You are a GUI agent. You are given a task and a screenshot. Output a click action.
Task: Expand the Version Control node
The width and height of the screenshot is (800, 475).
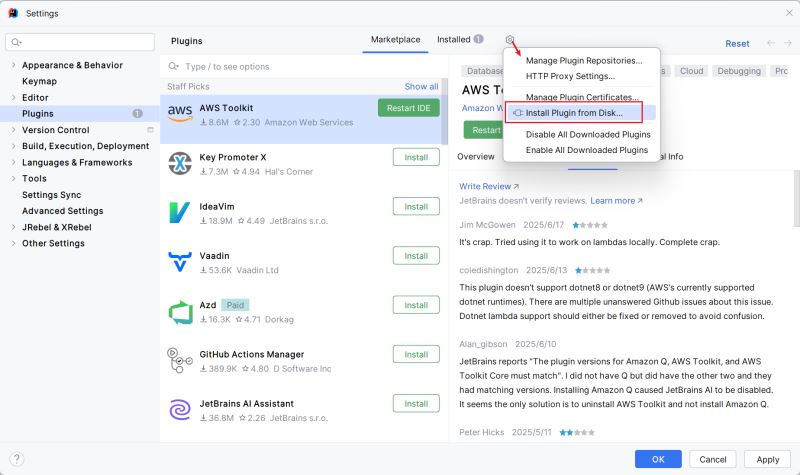(13, 130)
